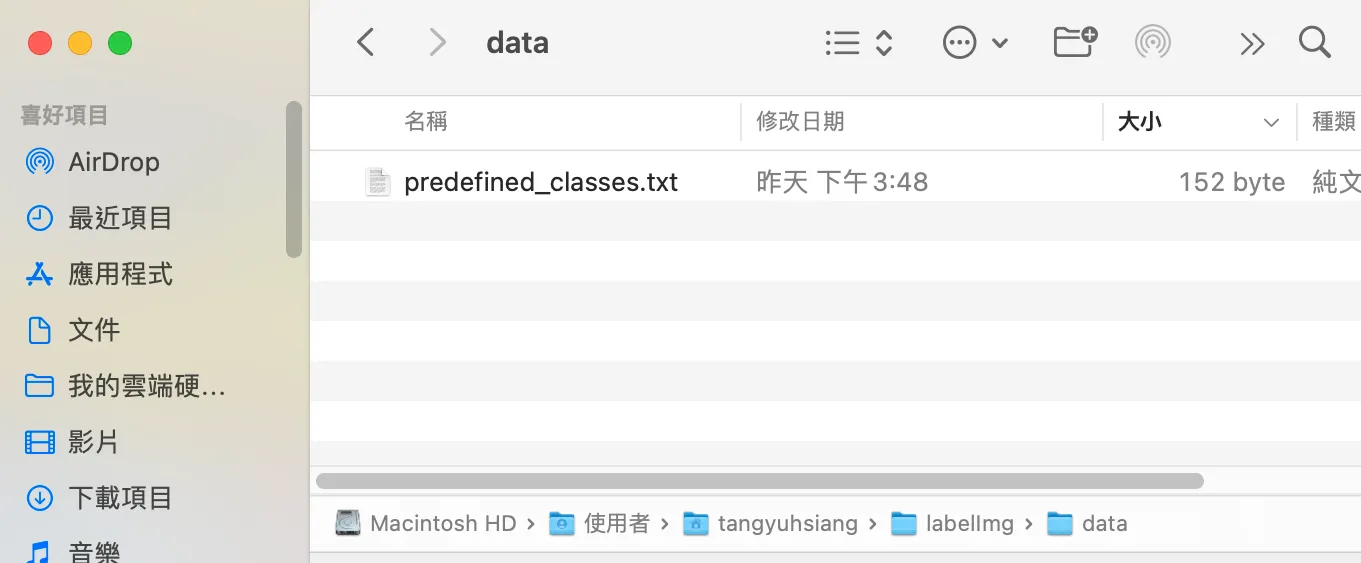The height and width of the screenshot is (563, 1361).
Task: Show more toolbar items chevron
Action: (1251, 43)
